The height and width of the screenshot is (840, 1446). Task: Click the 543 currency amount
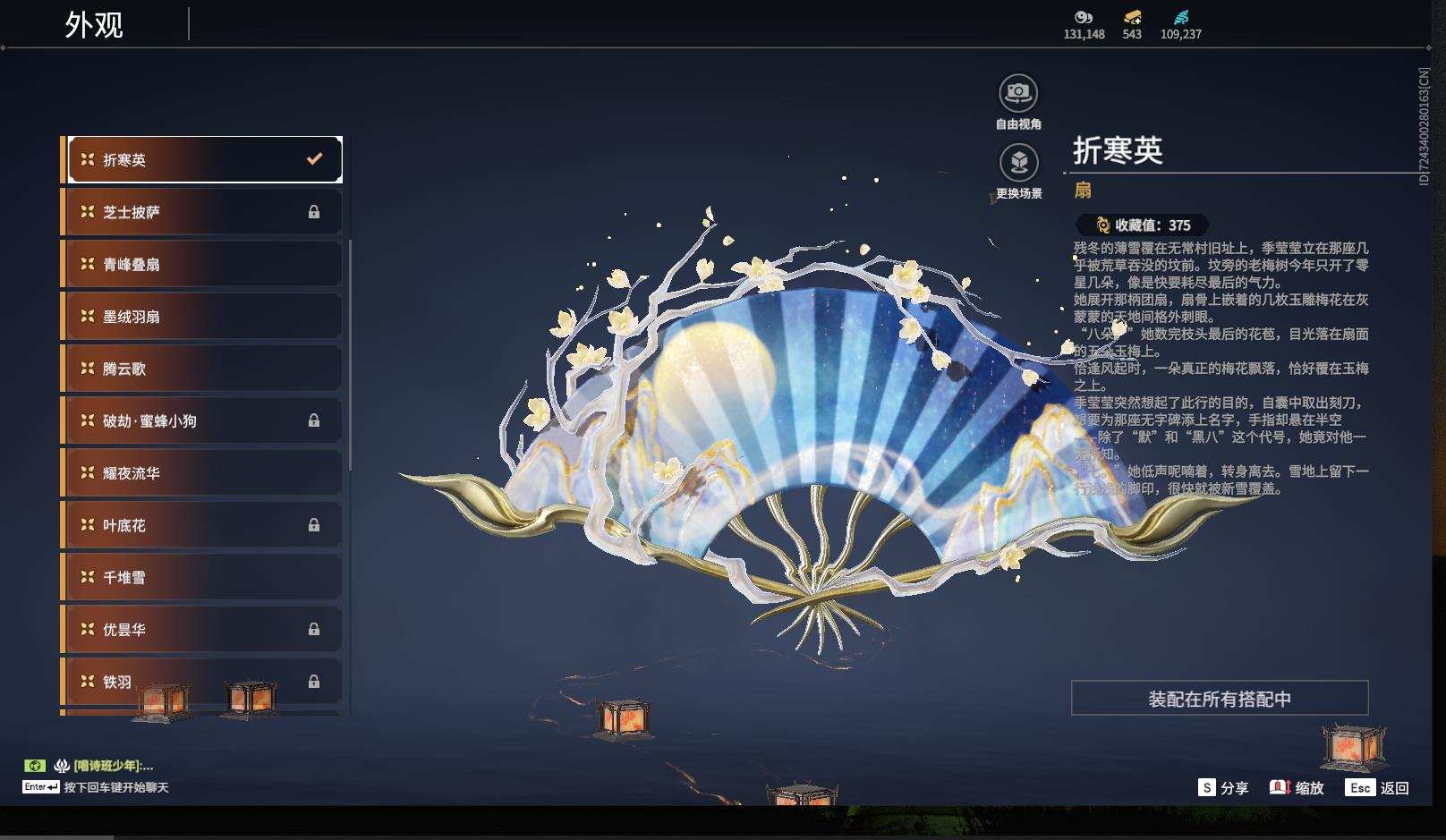[1132, 34]
